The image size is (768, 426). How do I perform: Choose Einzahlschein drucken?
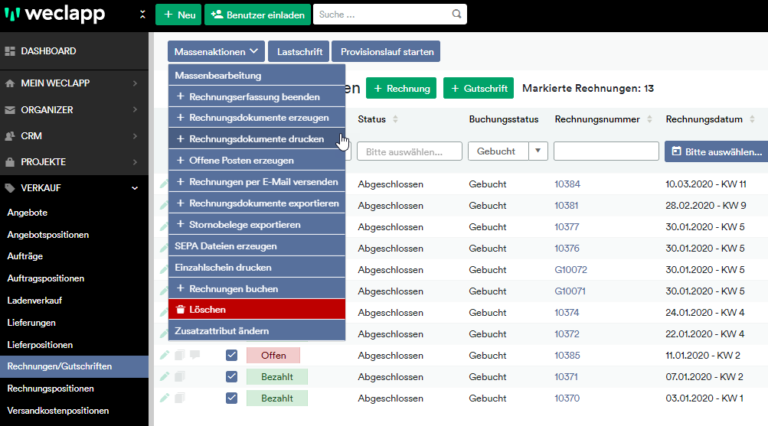coord(257,267)
